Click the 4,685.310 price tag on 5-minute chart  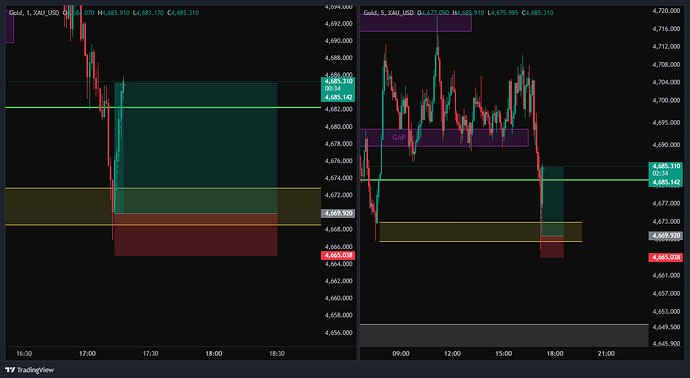pyautogui.click(x=665, y=166)
